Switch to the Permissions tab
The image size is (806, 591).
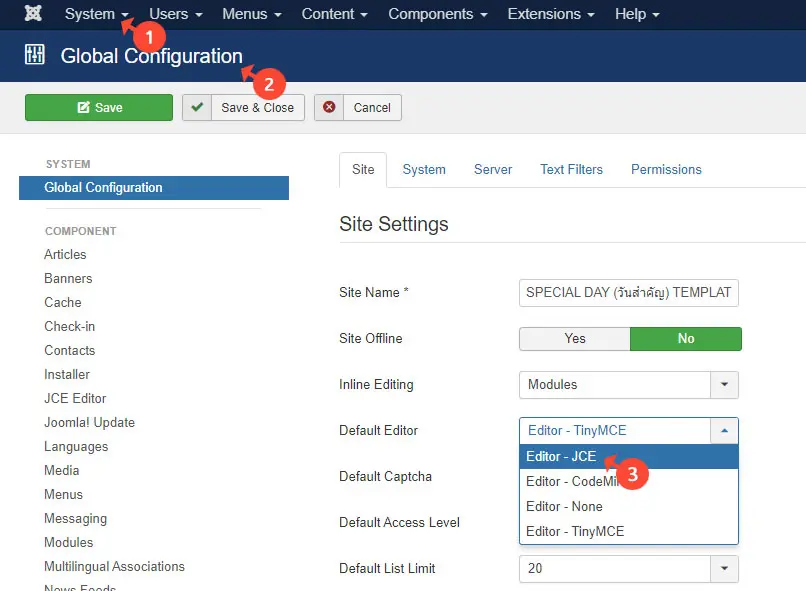(666, 170)
